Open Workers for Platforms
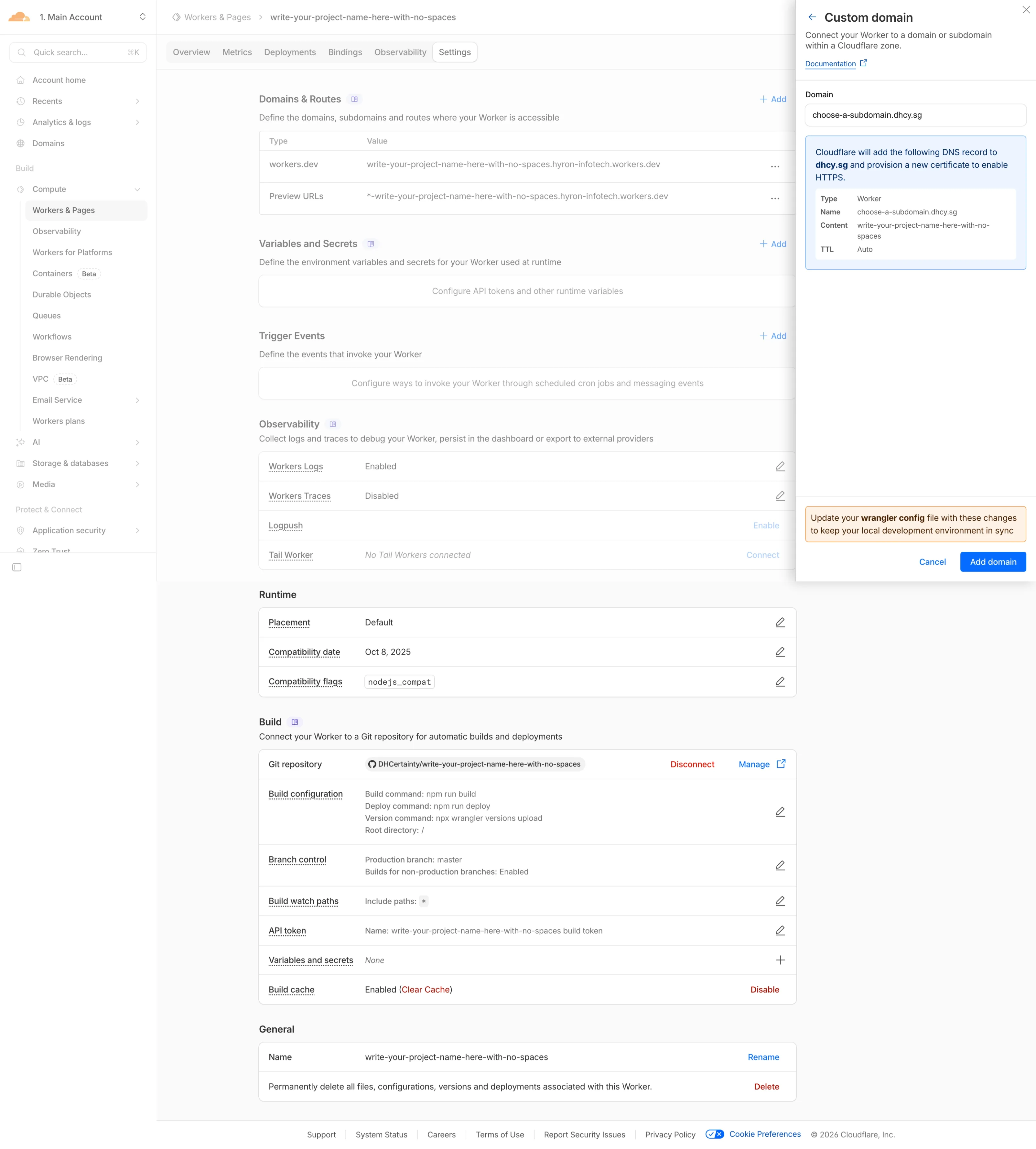This screenshot has height=1149, width=1036. (72, 252)
